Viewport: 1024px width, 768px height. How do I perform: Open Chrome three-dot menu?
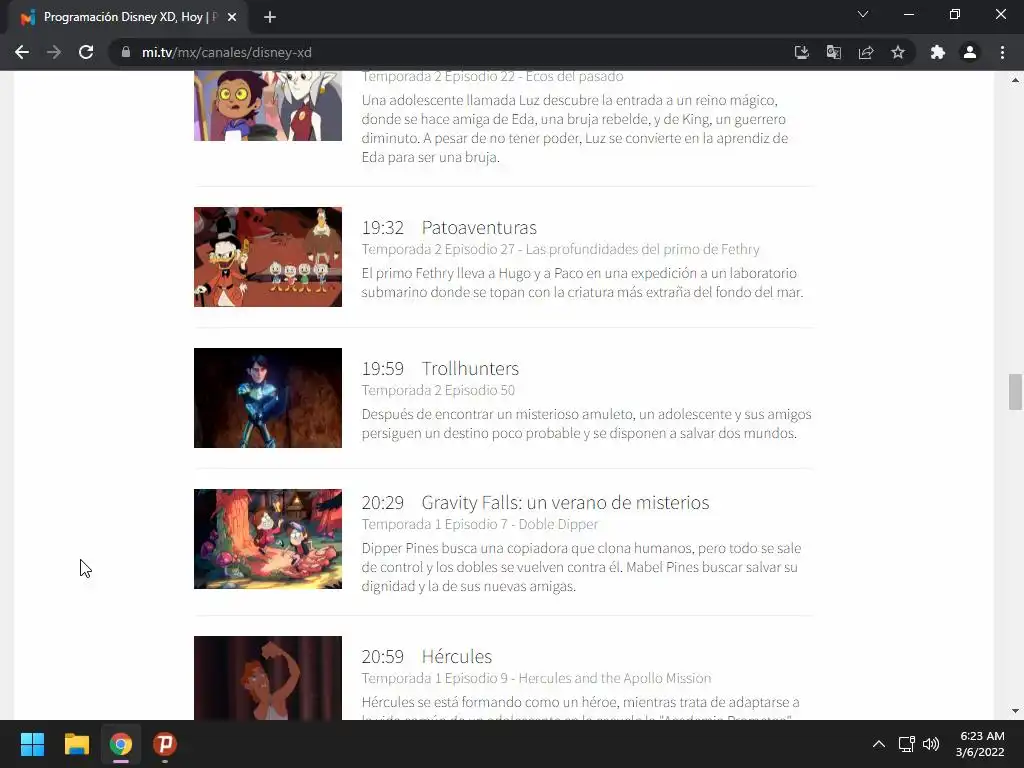pos(1002,52)
